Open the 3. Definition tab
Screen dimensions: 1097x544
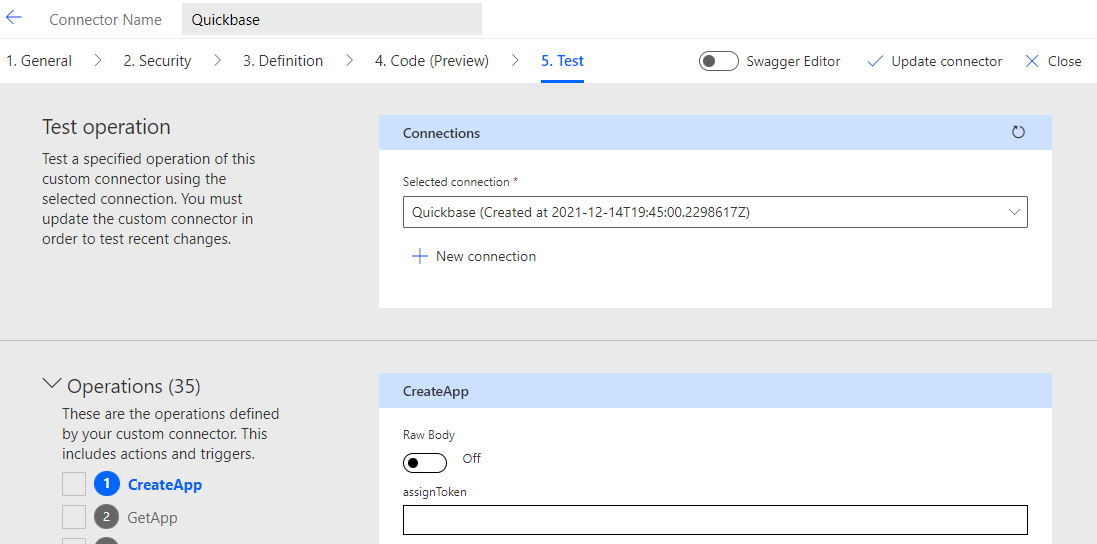click(283, 61)
